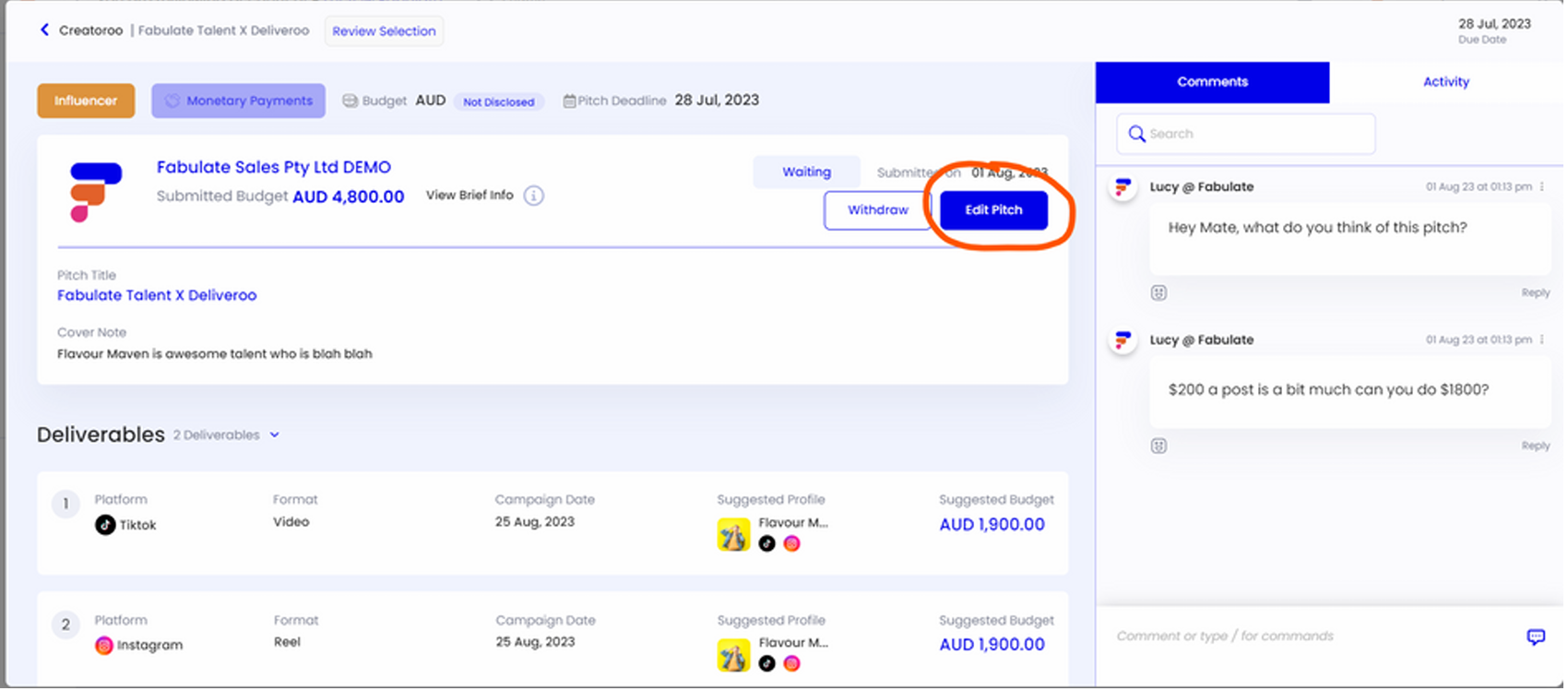Click the Fabulate company logo
This screenshot has height=691, width=1568.
96,192
